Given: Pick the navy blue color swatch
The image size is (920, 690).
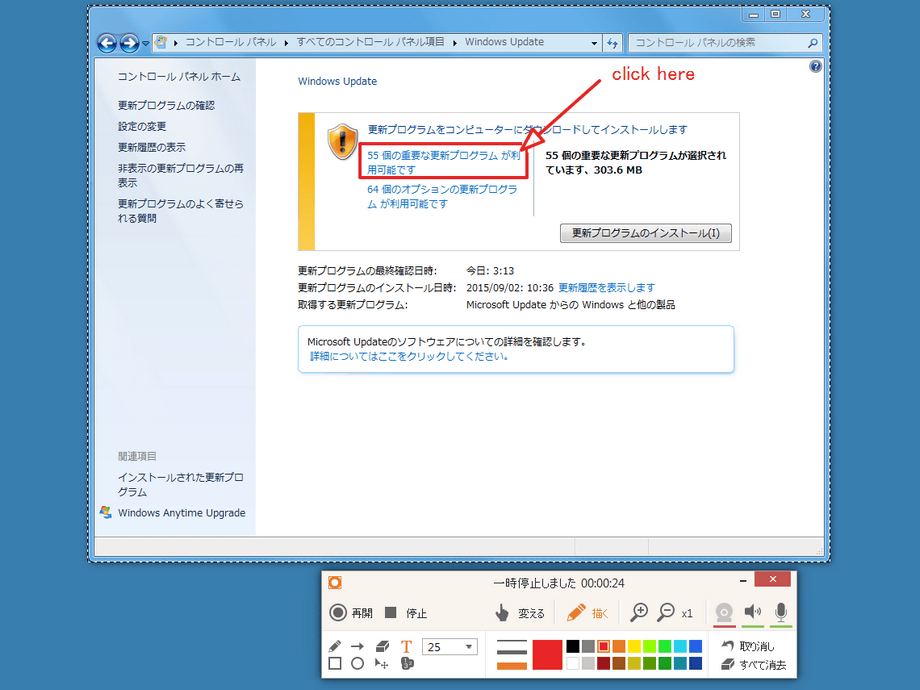Looking at the screenshot, I should [695, 664].
